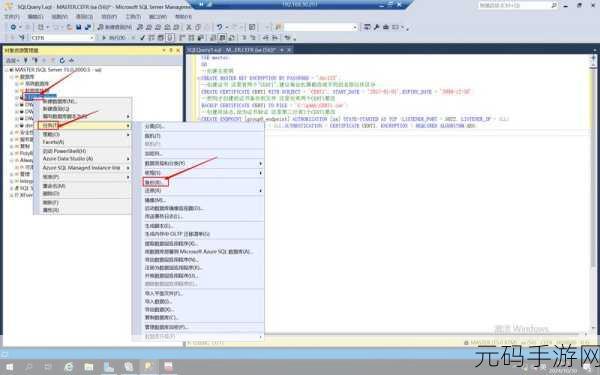This screenshot has width=600, height=375.
Task: Click the Windows Start button
Action: (x=9, y=367)
